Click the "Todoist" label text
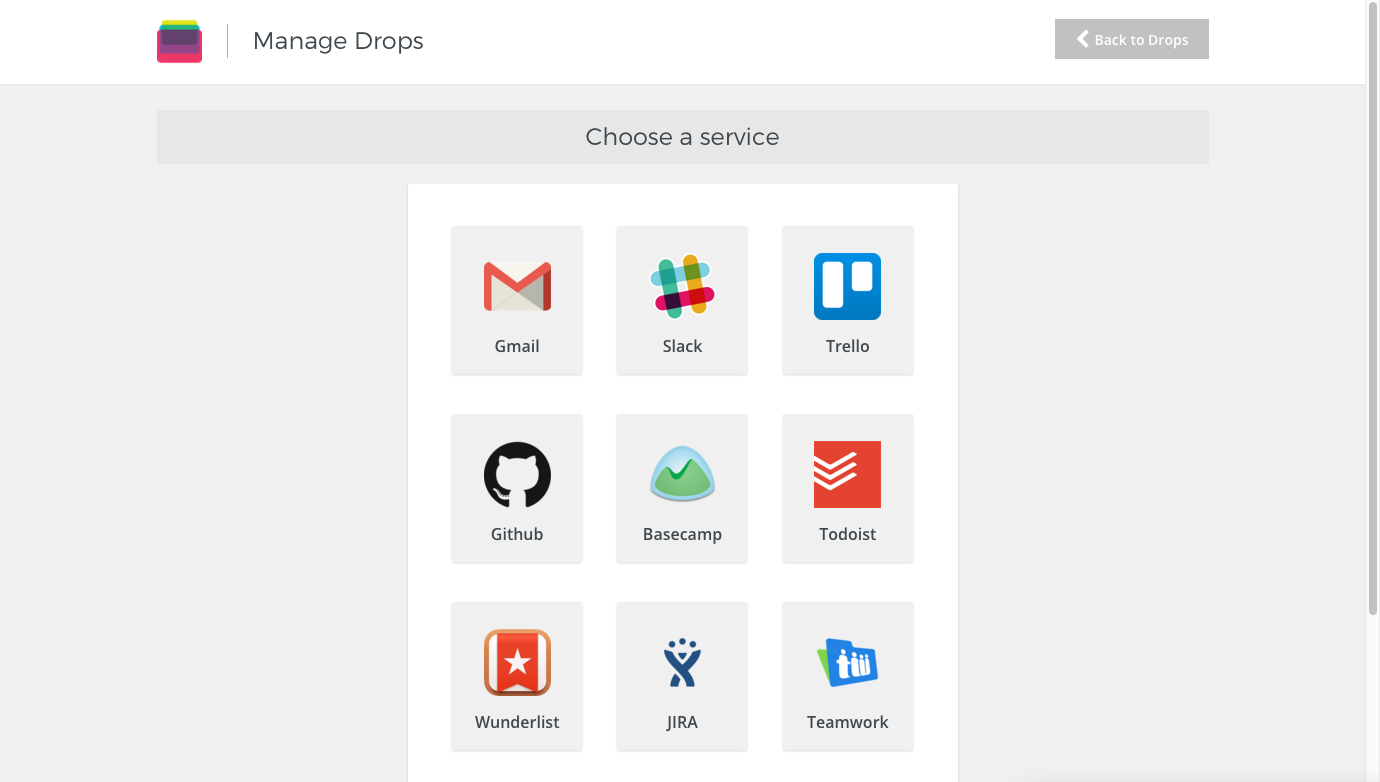Screen dimensions: 1380x782 [x=847, y=534]
